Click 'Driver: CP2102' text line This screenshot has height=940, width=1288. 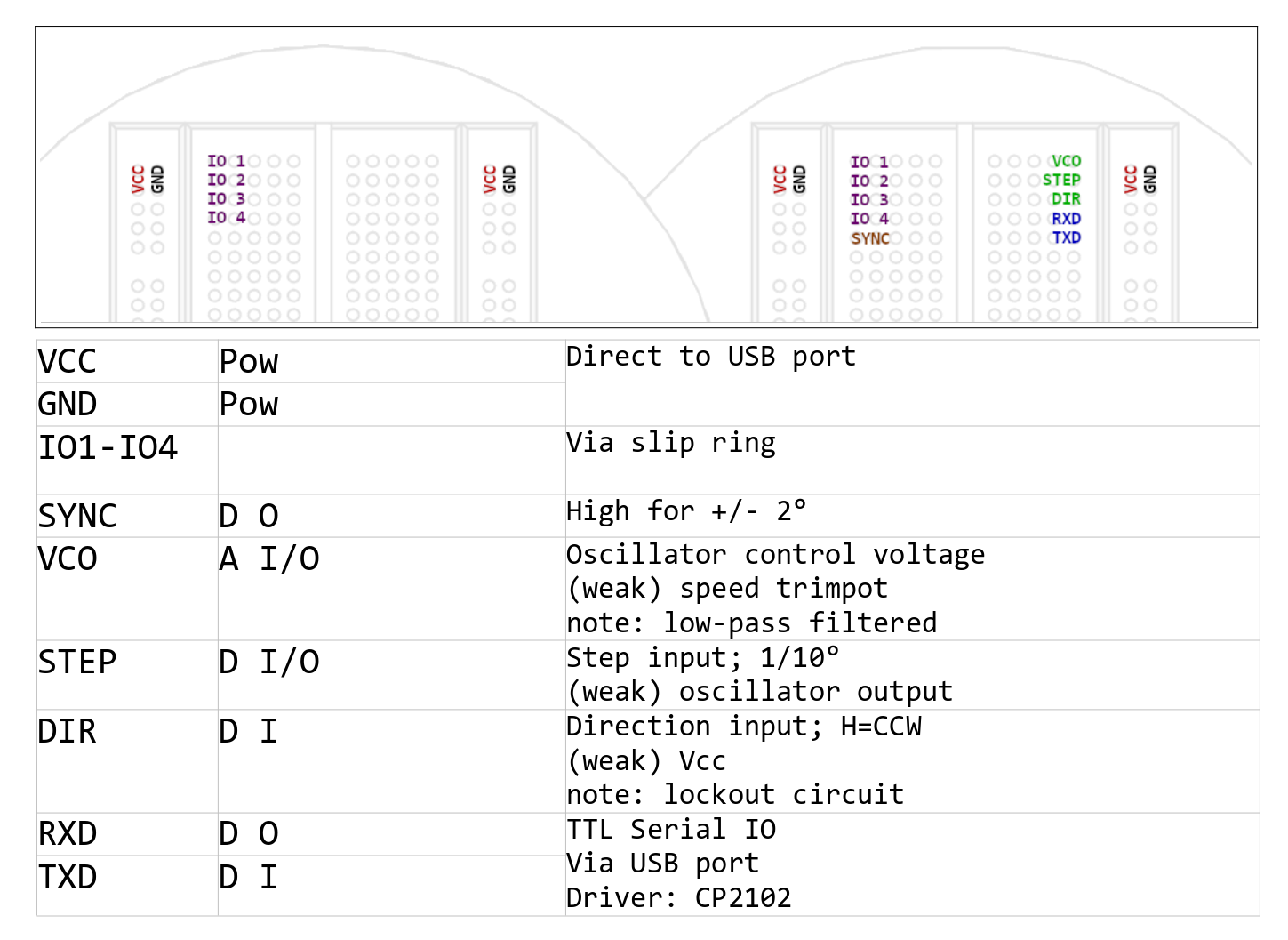pyautogui.click(x=678, y=898)
